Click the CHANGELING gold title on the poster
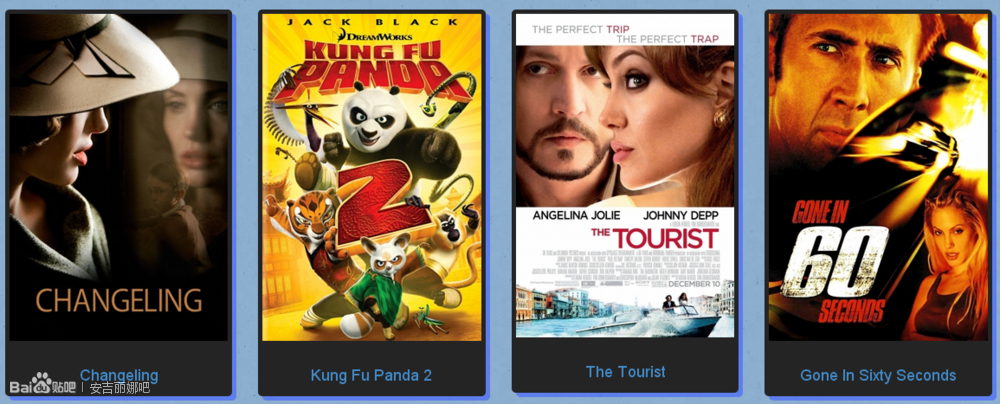Screen dimensions: 1000x404 click(119, 301)
